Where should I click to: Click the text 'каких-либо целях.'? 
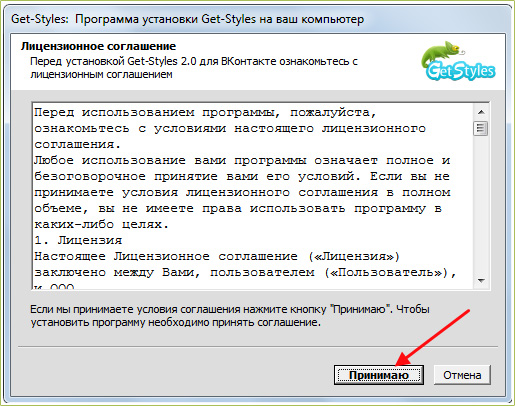click(101, 224)
